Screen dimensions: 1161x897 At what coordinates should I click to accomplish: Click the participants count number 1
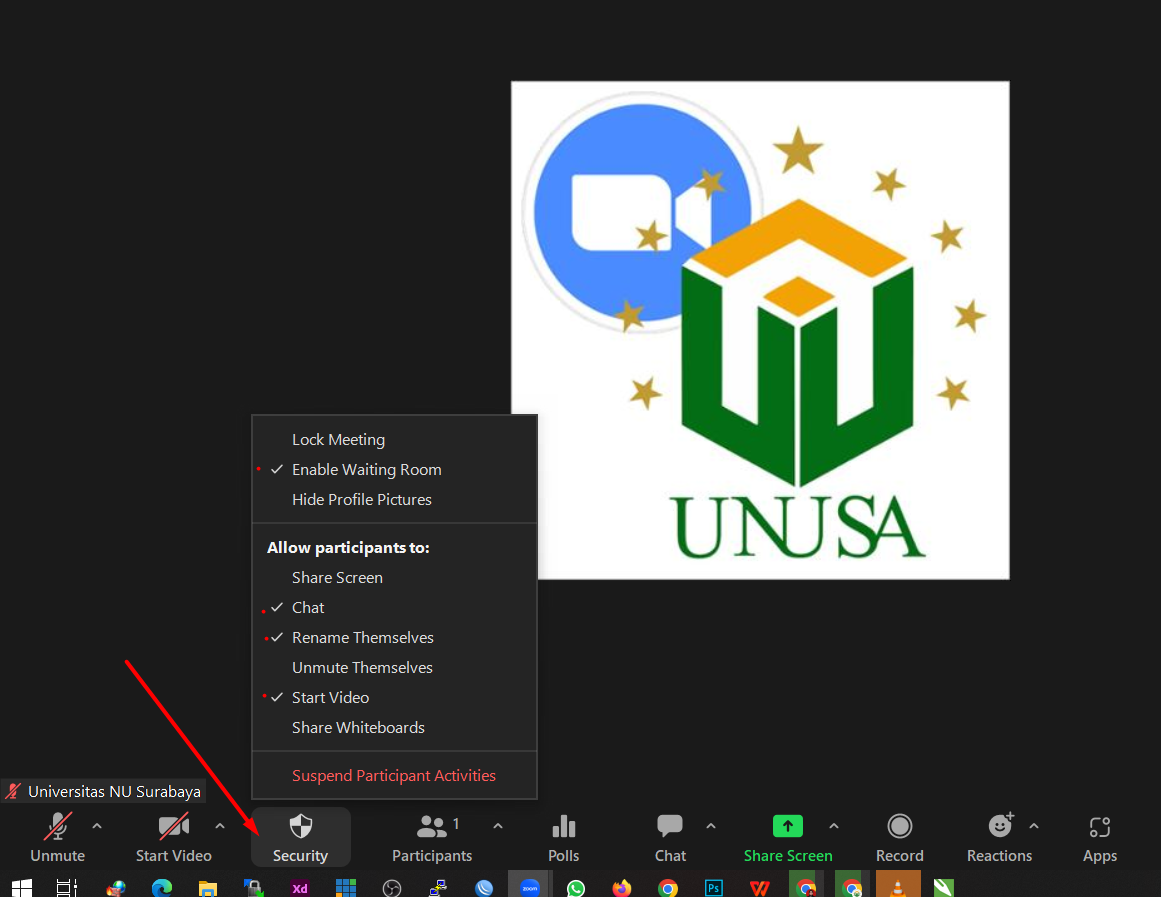[x=456, y=824]
